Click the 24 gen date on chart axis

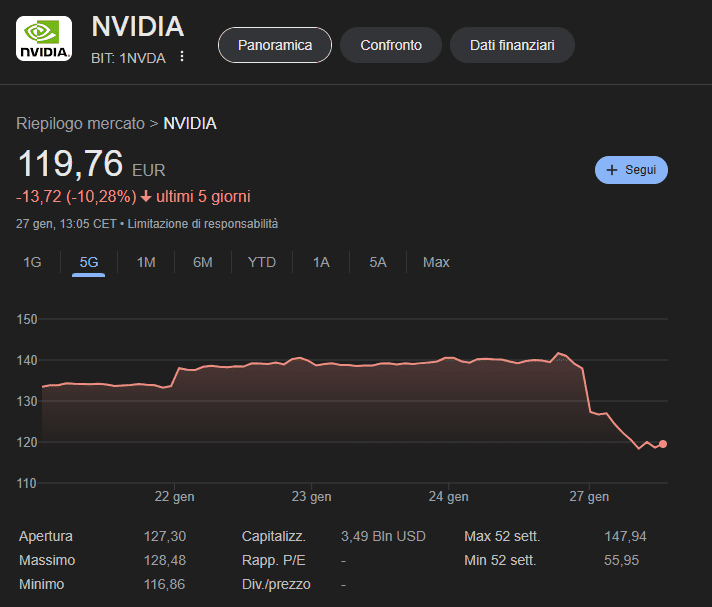click(448, 497)
